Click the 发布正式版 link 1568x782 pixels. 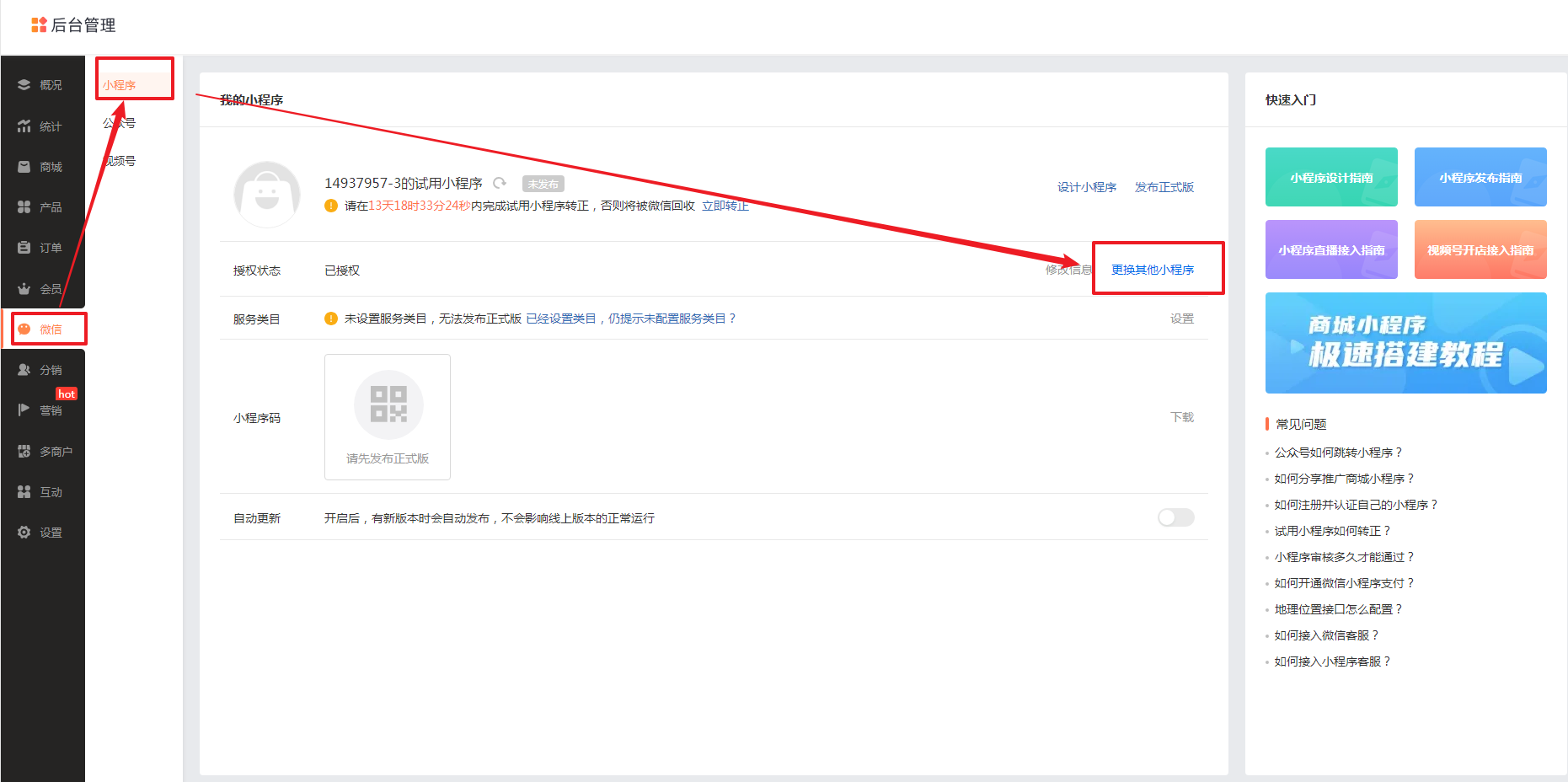[1164, 187]
